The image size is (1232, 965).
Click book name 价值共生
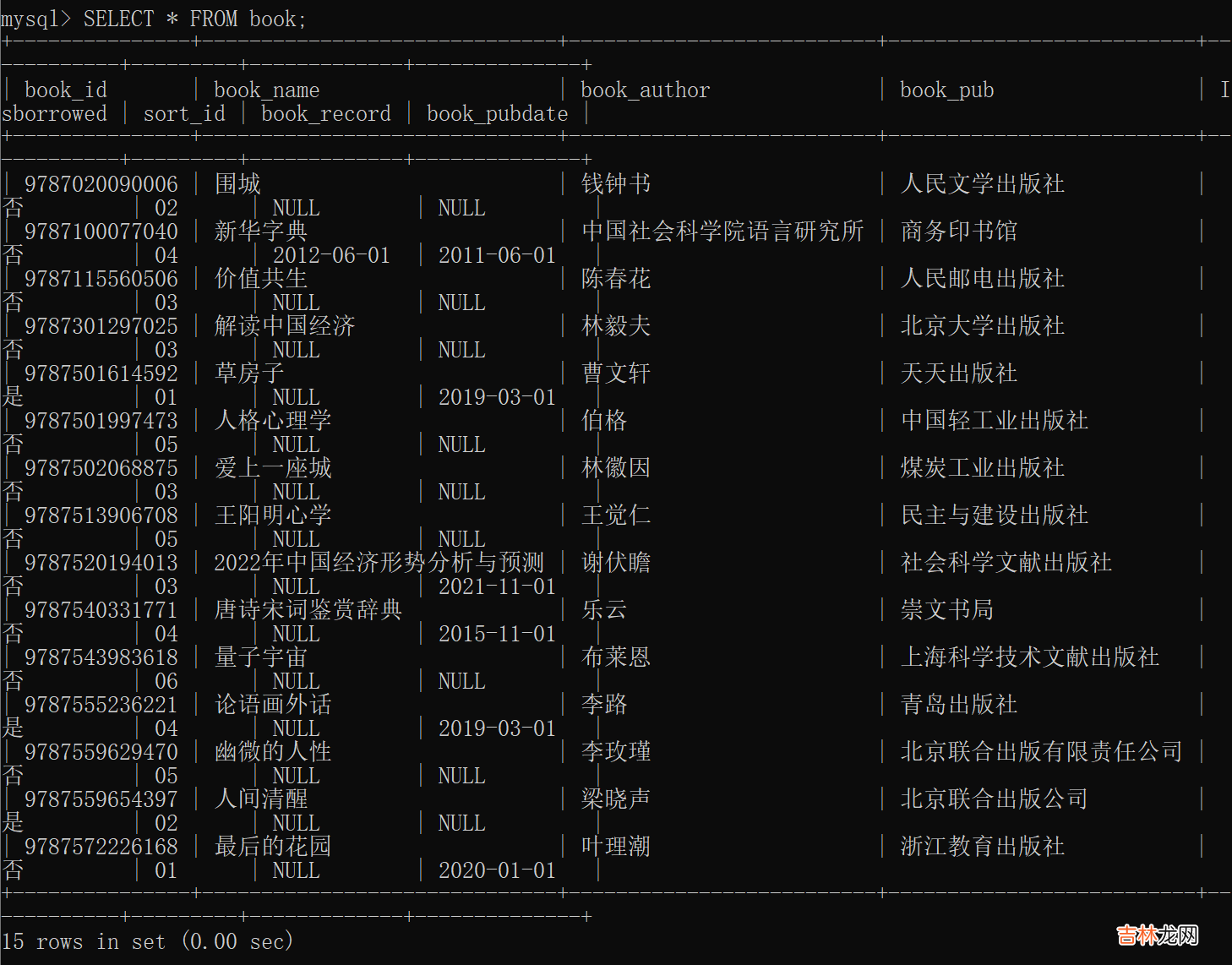coord(261,279)
